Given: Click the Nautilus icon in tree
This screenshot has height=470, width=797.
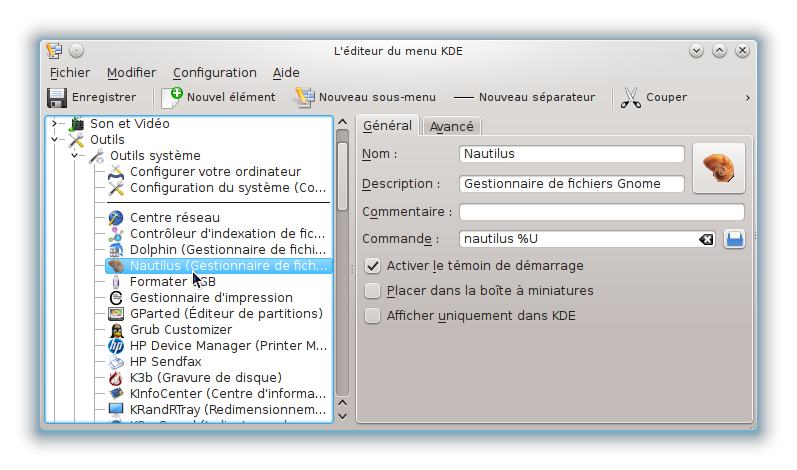Looking at the screenshot, I should [116, 266].
